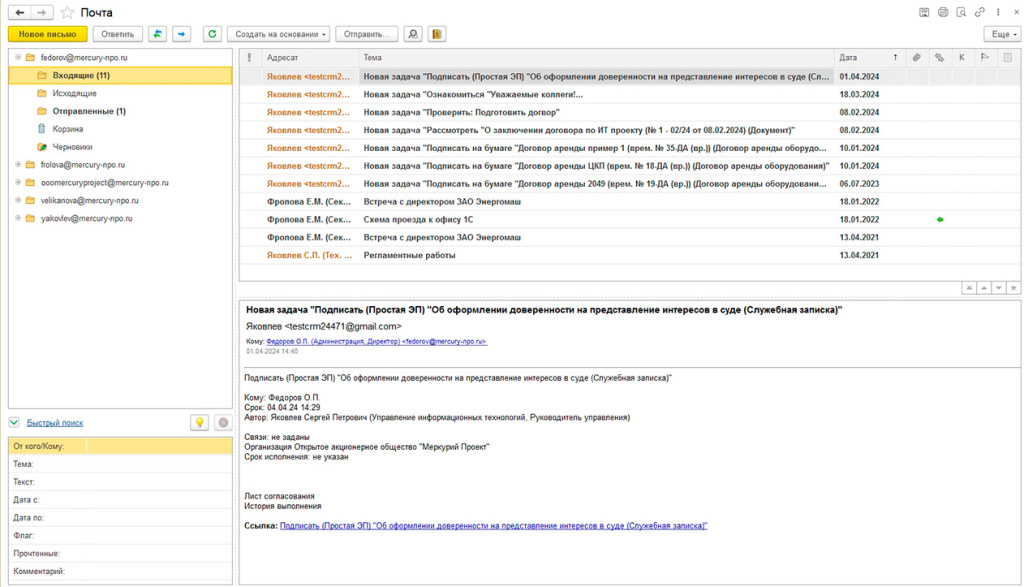The width and height of the screenshot is (1024, 587).
Task: Select the Отправленные (1) folder
Action: 88,111
